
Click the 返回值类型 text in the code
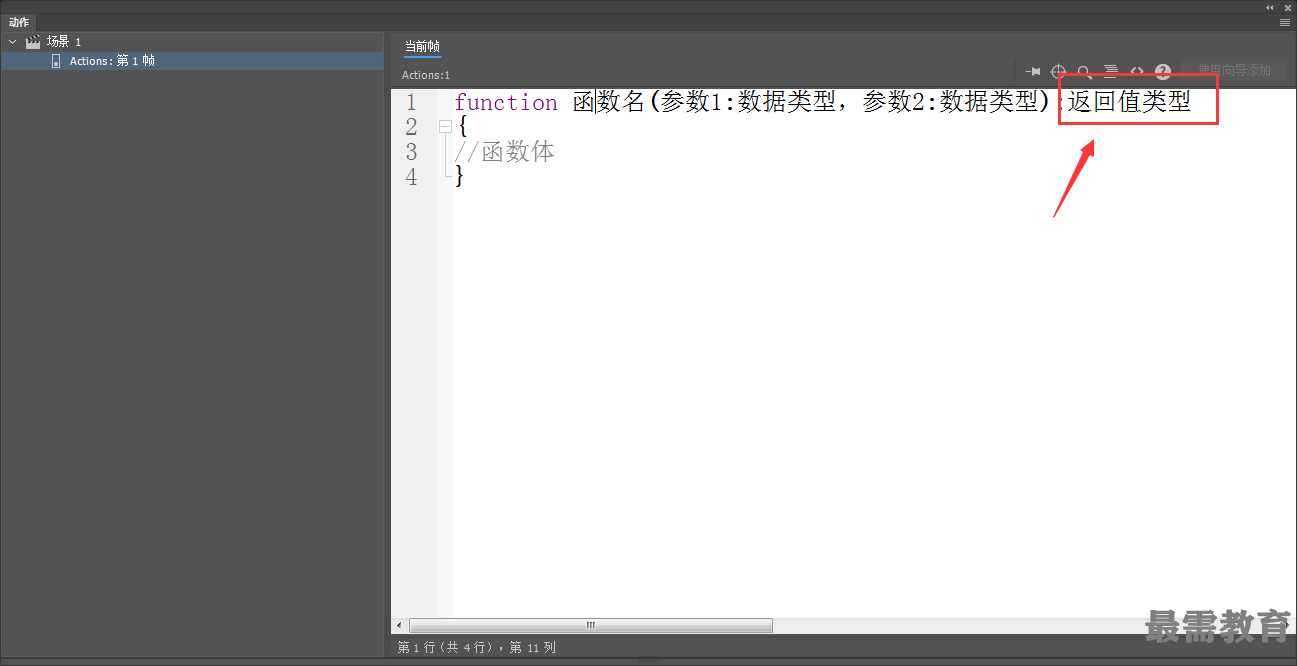[1129, 102]
